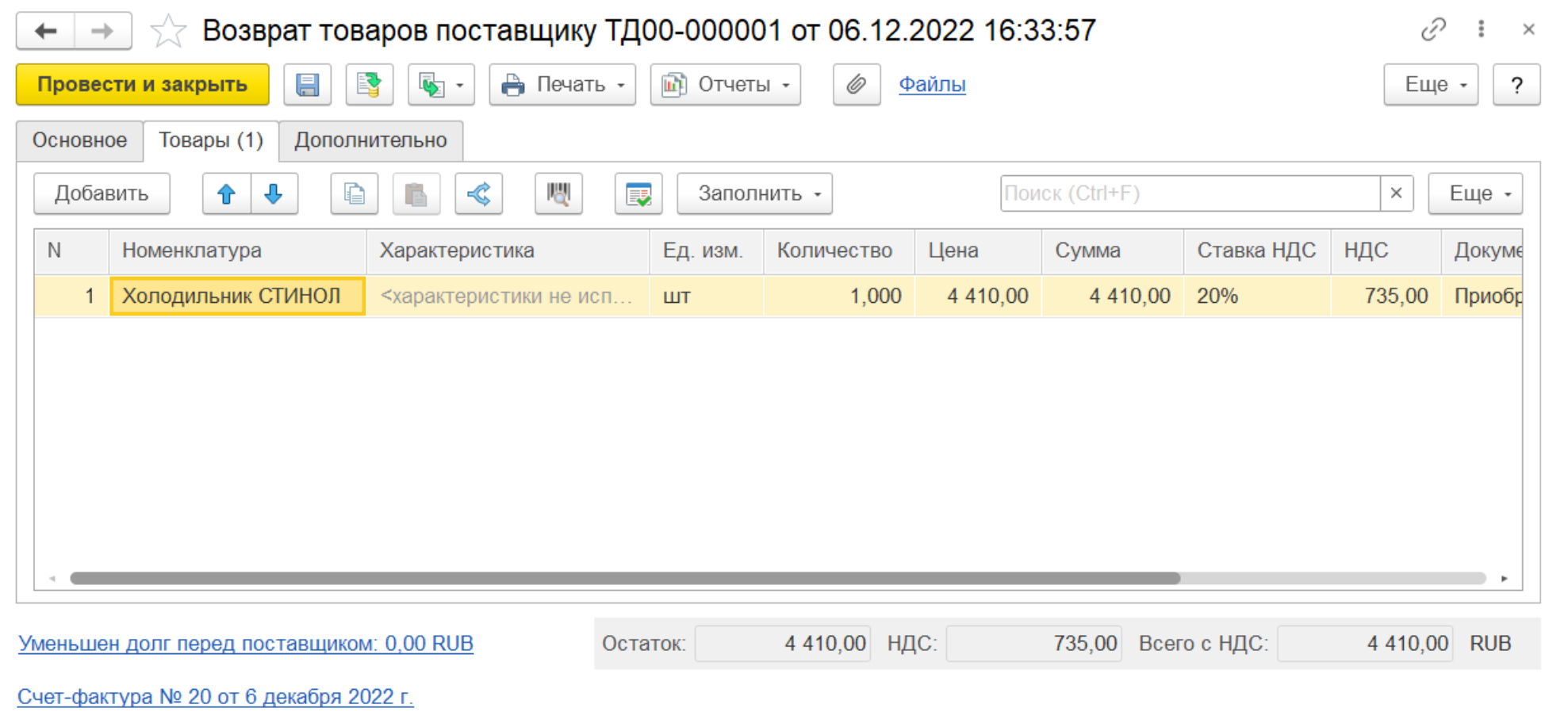Switch to the Основное tab
Viewport: 1568px width, 727px height.
tap(79, 140)
